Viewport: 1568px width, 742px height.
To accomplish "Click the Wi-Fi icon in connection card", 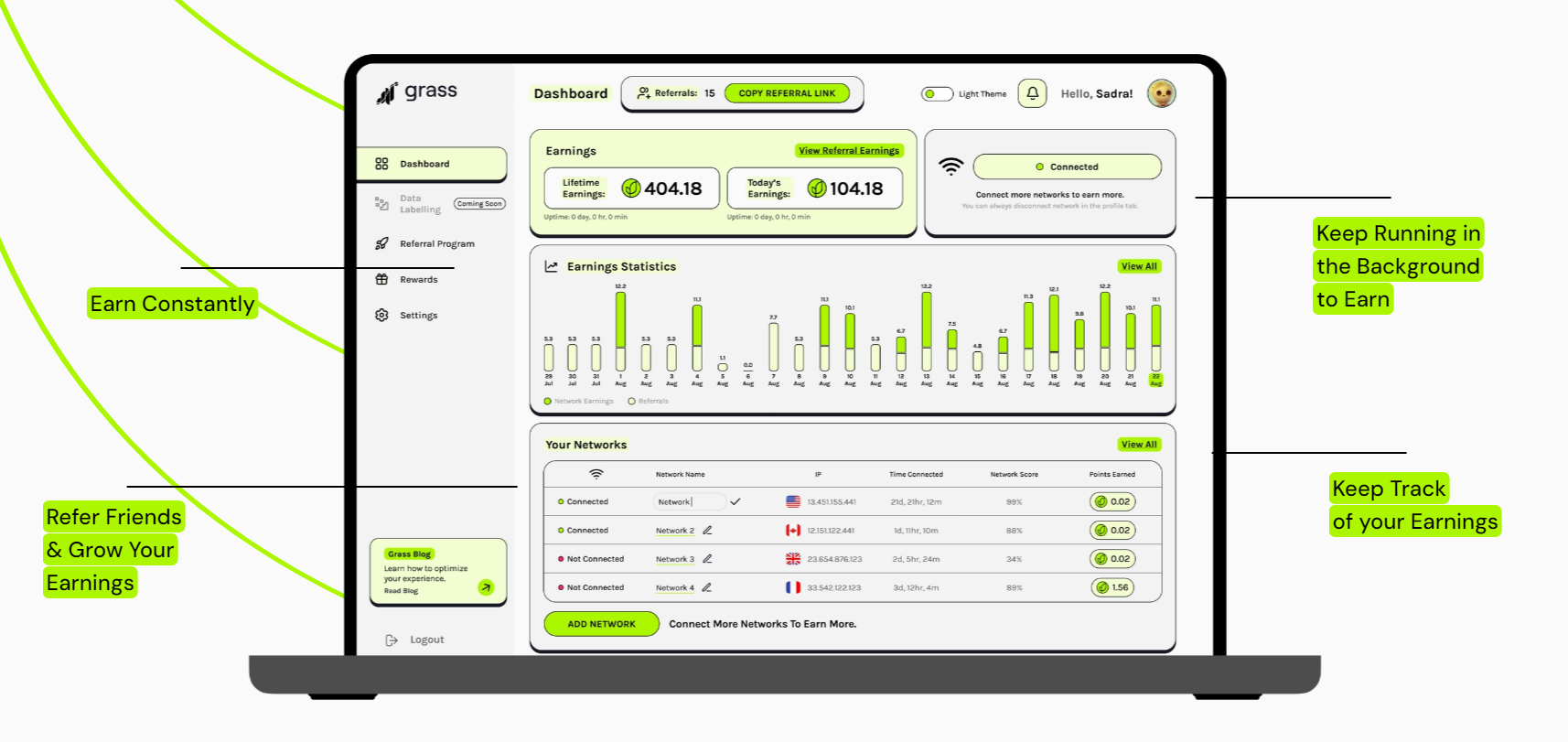I will (951, 167).
